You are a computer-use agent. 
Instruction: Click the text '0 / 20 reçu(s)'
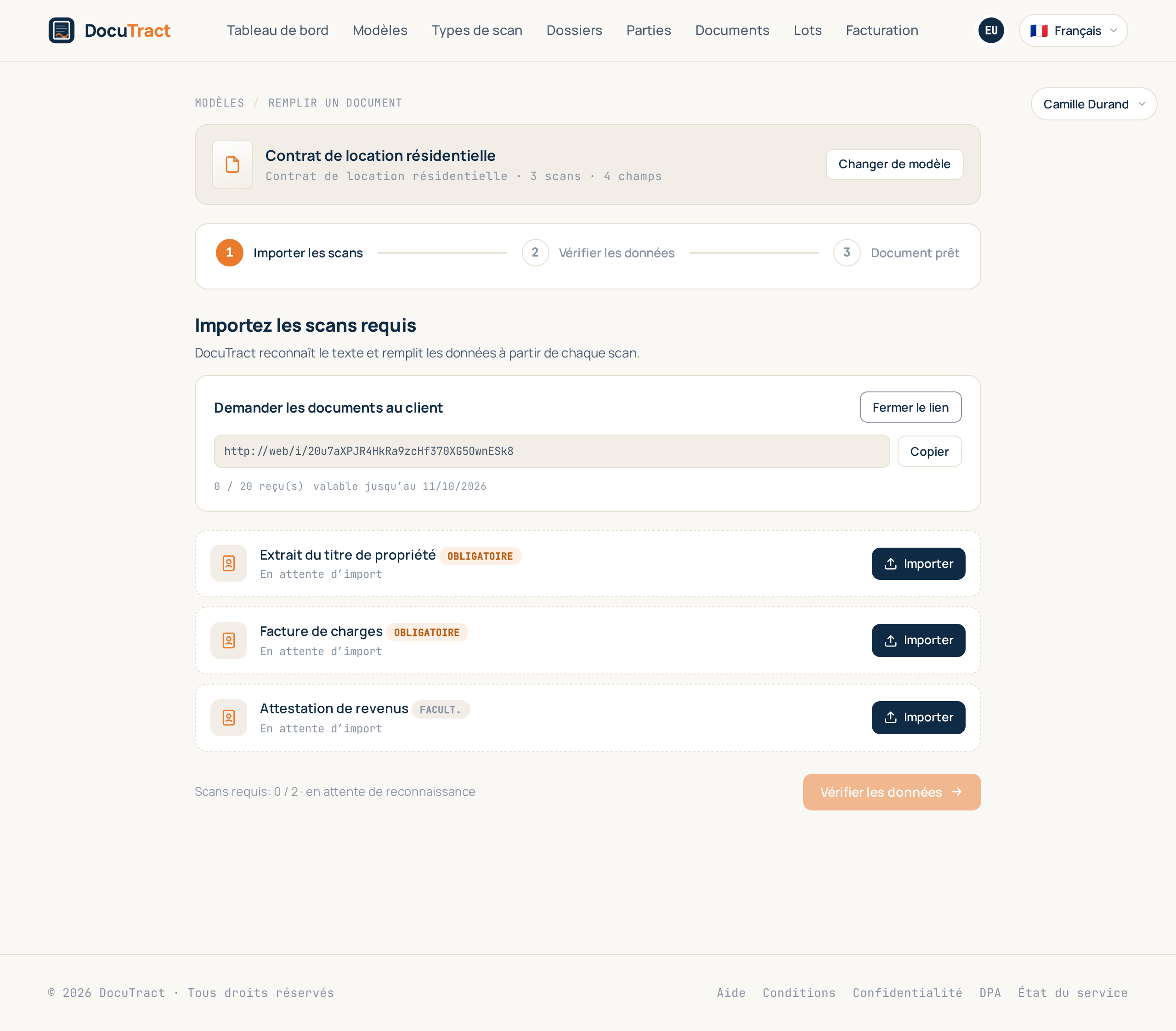(x=259, y=487)
